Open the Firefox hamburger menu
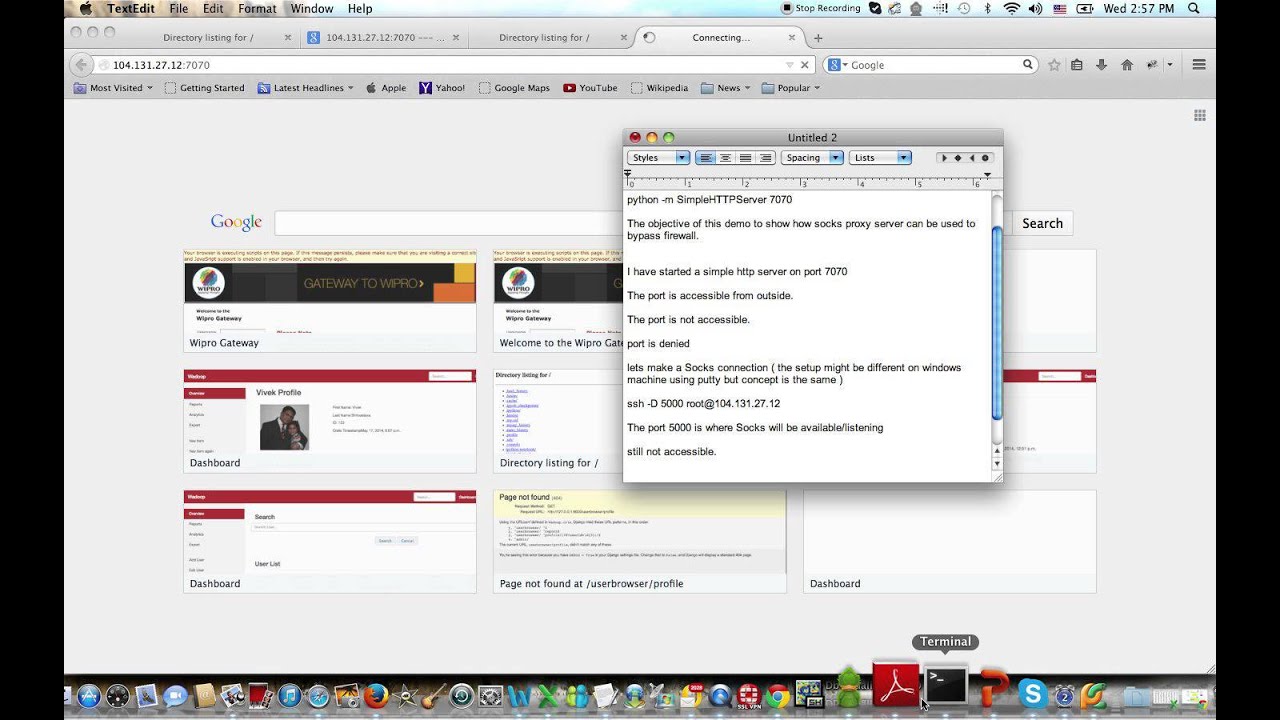Screen dimensions: 1280x720 tap(1199, 65)
